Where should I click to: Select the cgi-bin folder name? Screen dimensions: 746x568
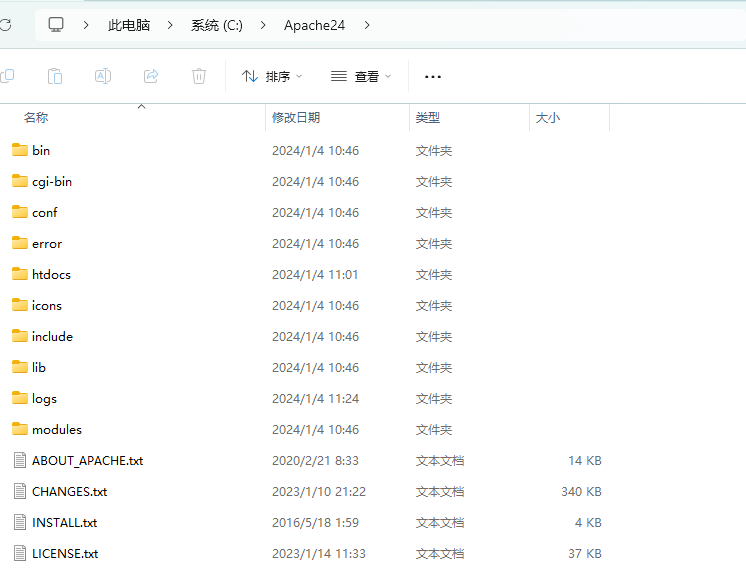52,182
